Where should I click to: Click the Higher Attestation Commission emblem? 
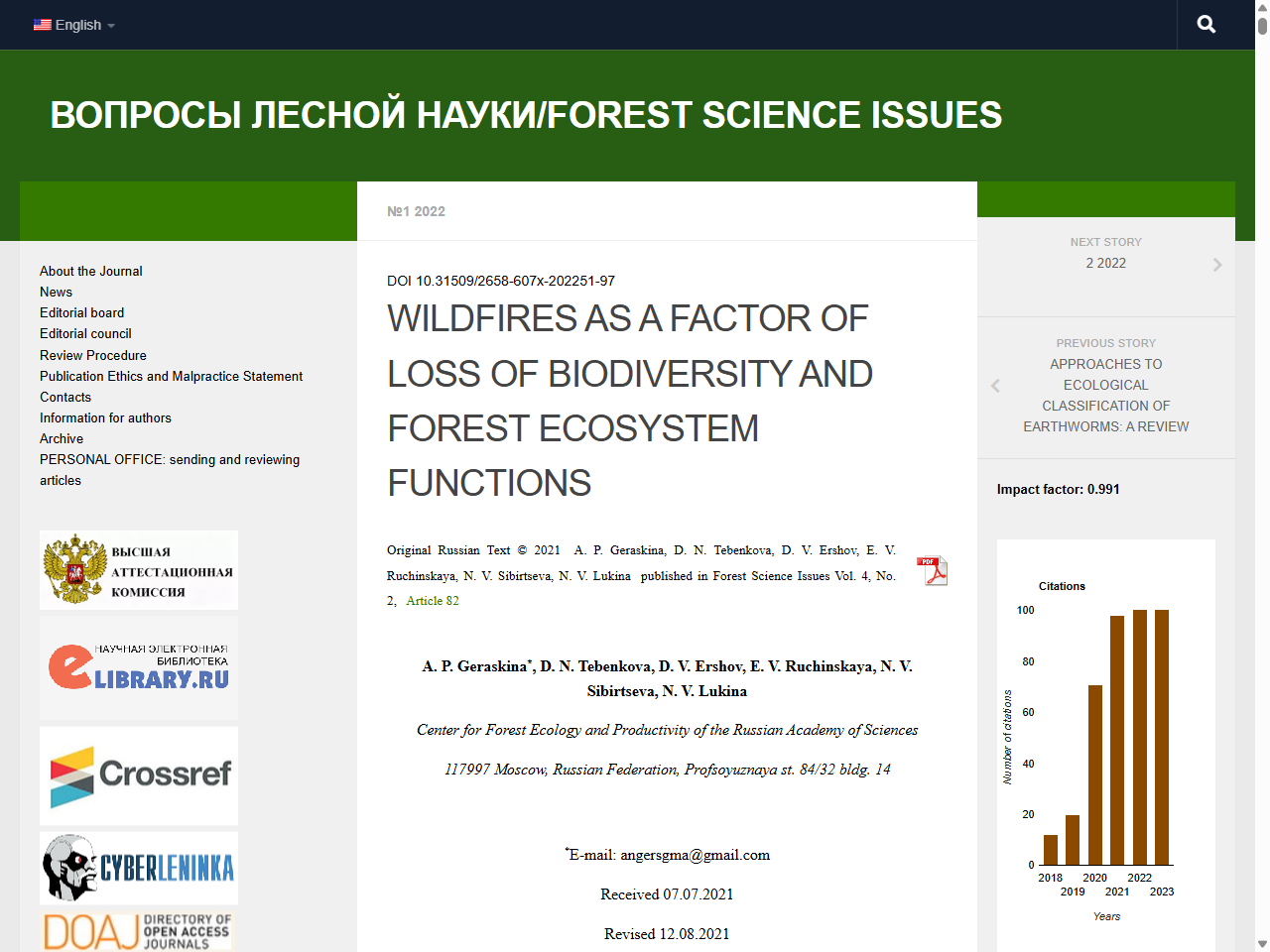(x=138, y=569)
